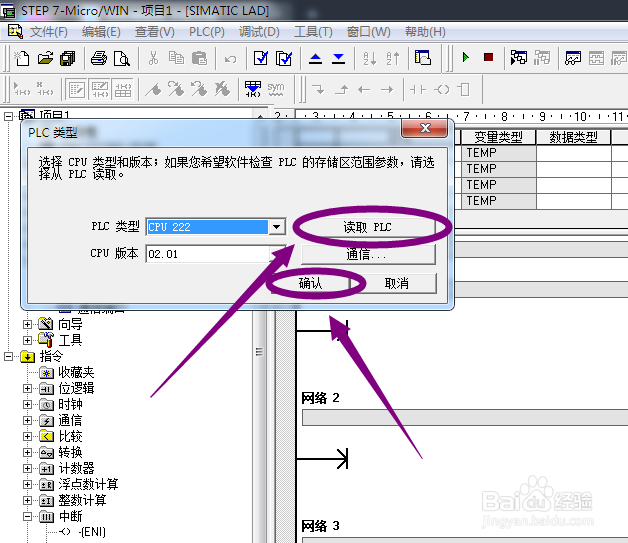Click the line down arrow icon

[x=318, y=89]
